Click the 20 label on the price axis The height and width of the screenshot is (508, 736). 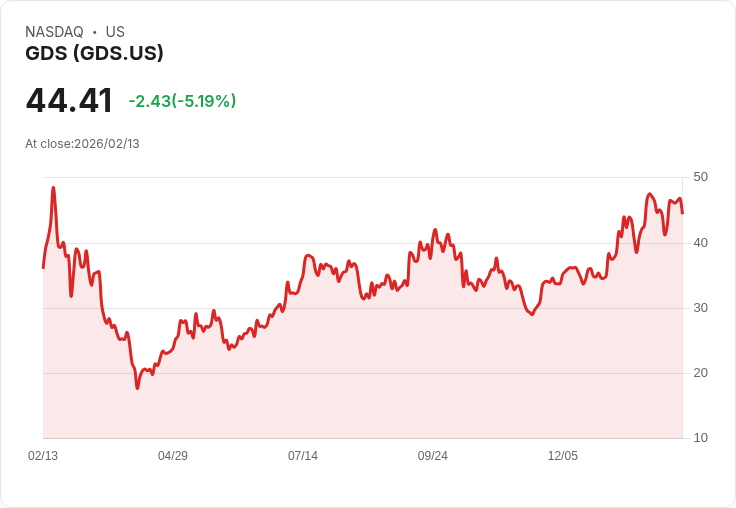(700, 372)
